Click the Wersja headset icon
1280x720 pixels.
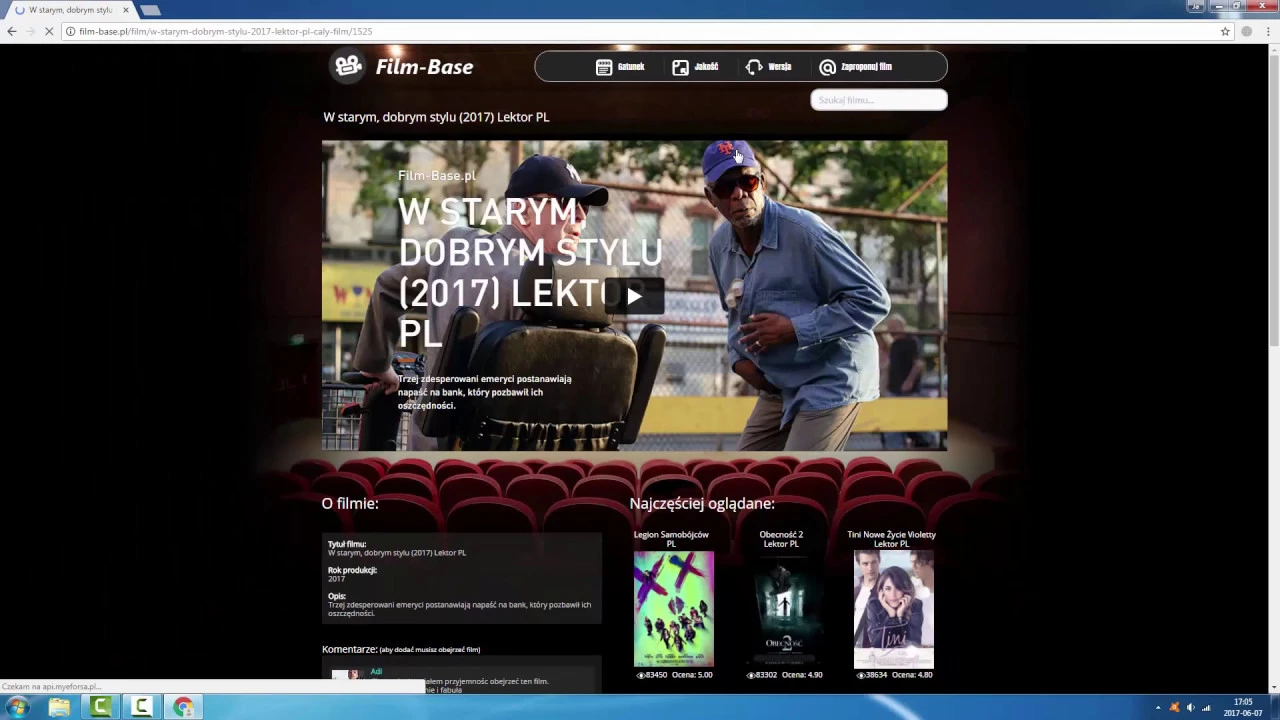(x=754, y=67)
